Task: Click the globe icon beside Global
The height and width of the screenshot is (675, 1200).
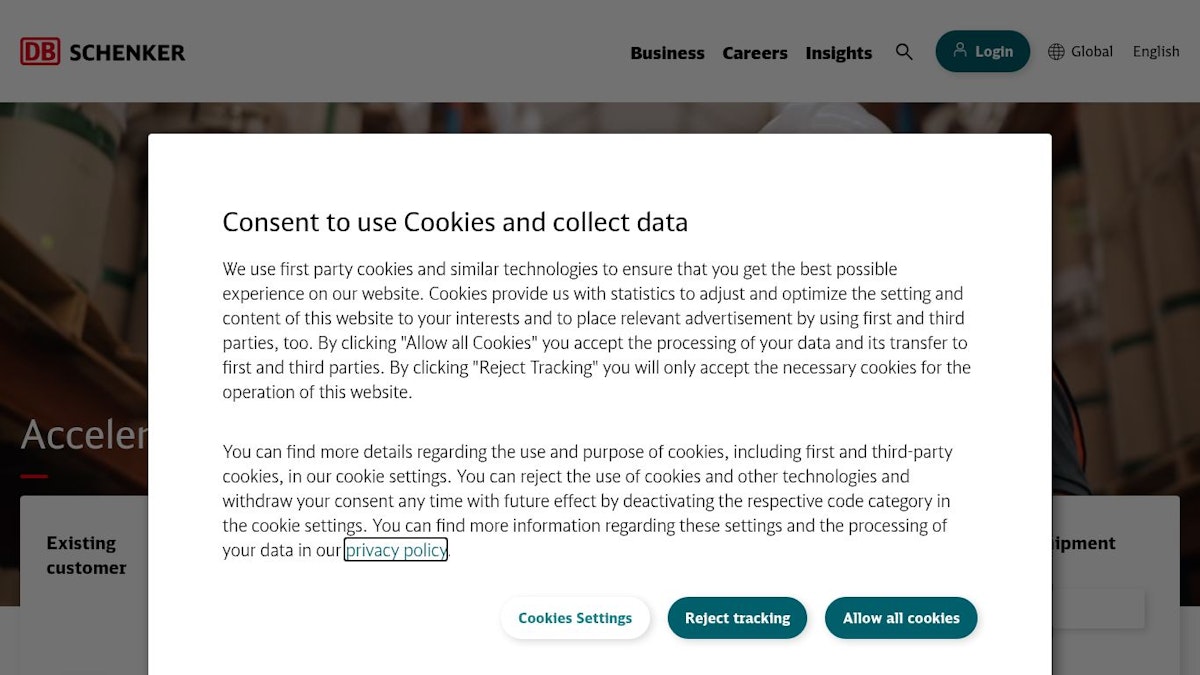Action: [x=1056, y=52]
